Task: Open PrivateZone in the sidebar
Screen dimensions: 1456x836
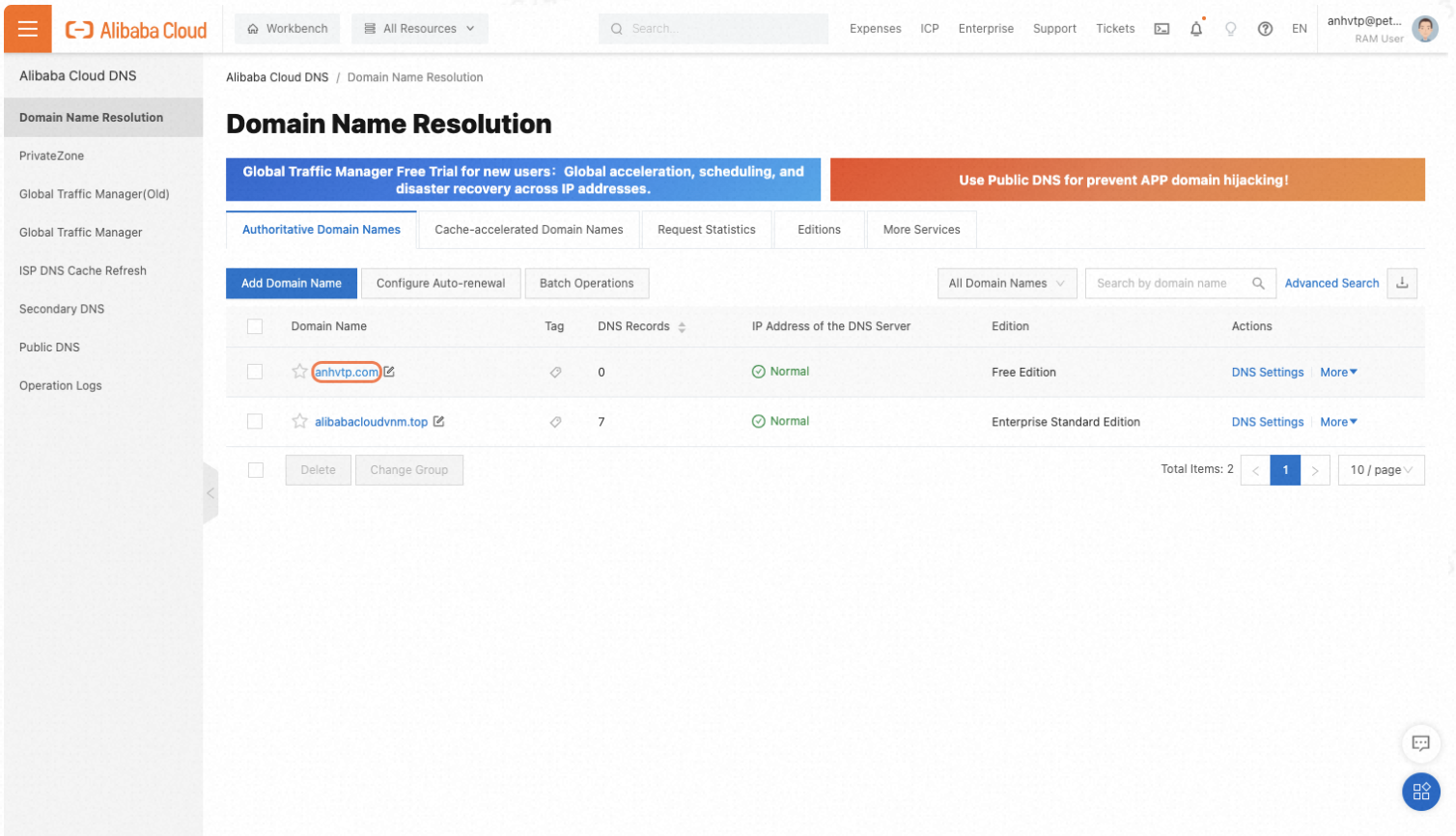Action: (103, 155)
